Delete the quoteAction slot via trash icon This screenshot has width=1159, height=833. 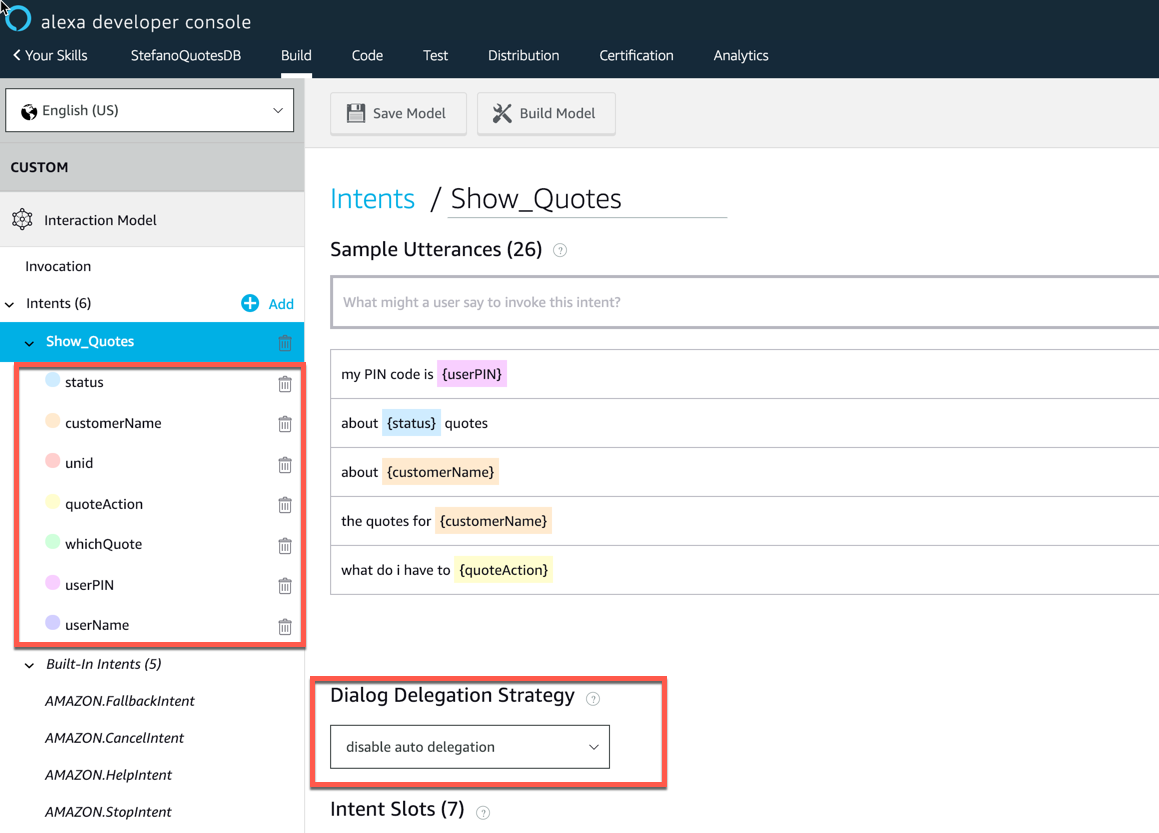285,505
